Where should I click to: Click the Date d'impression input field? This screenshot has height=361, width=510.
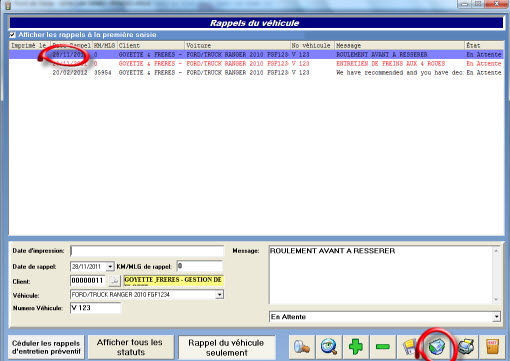[147, 251]
